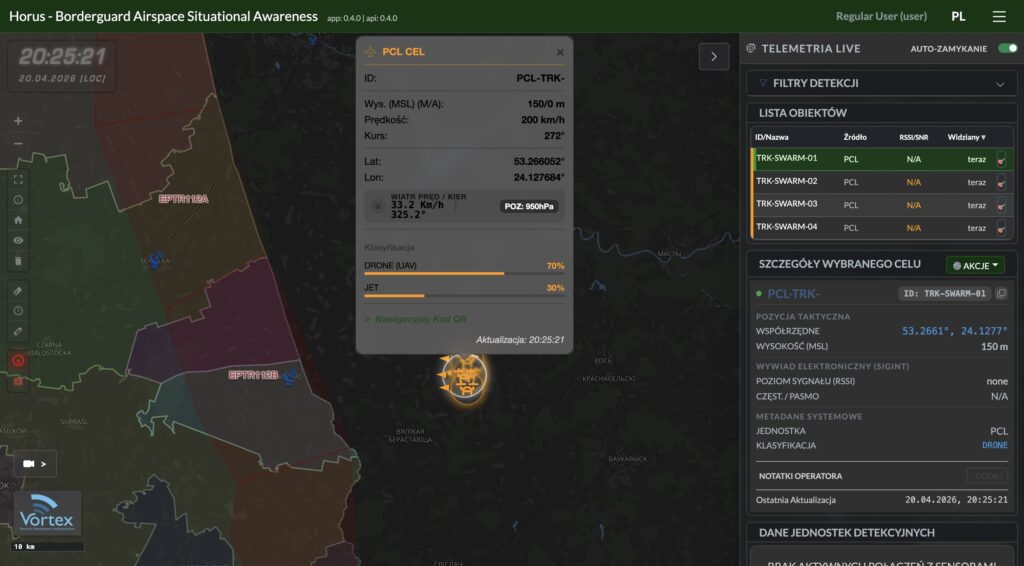Screen dimensions: 1024x566
Task: Expand the camera panel arrow
Action: pos(35,464)
